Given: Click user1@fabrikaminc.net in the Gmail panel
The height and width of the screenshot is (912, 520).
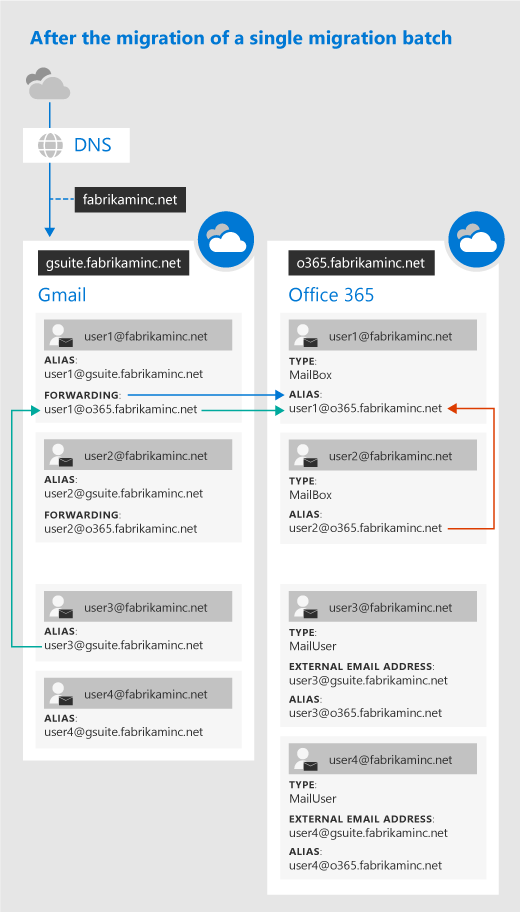Looking at the screenshot, I should tap(145, 336).
